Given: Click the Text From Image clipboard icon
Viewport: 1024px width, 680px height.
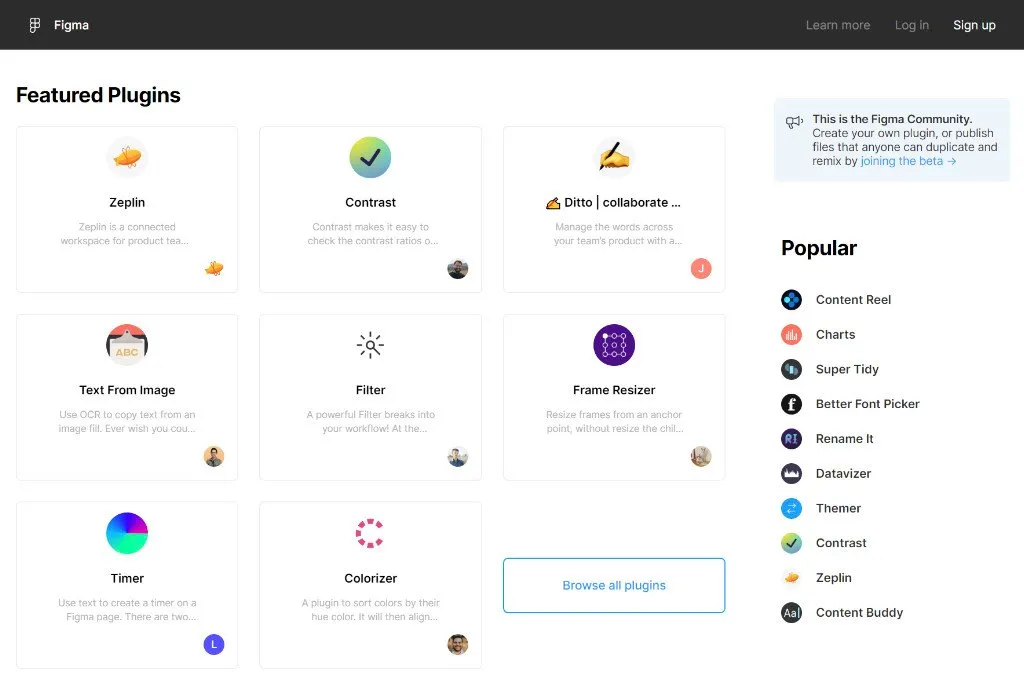Looking at the screenshot, I should (x=127, y=345).
